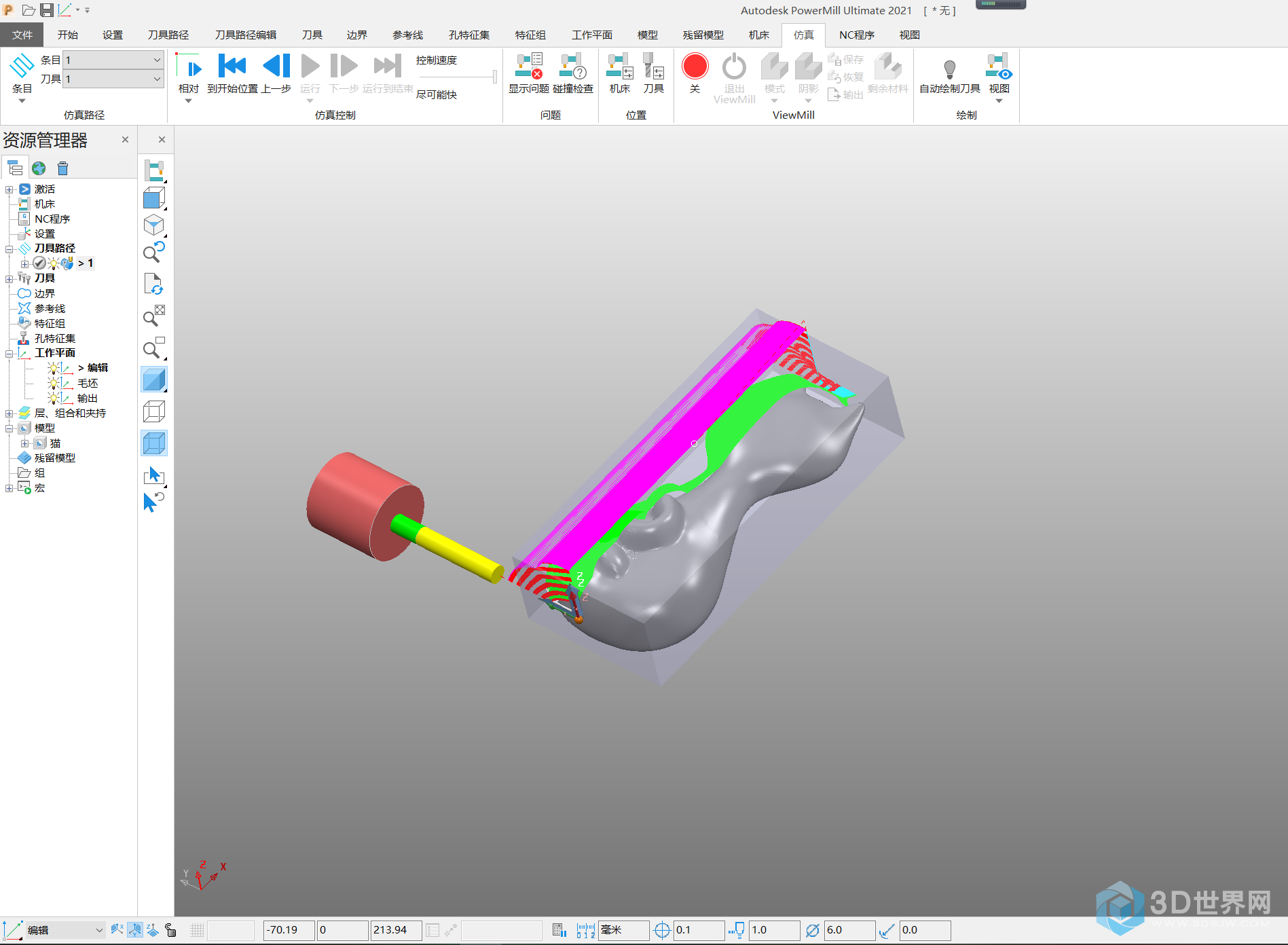1288x945 pixels.
Task: Toggle 自动绘制刀具 light bulb
Action: (950, 69)
